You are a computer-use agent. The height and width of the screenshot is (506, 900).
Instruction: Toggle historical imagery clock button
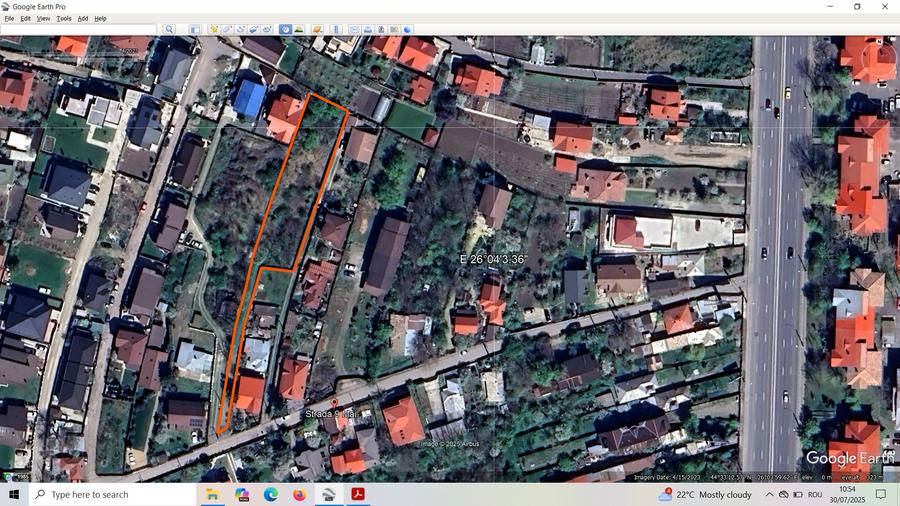pos(285,29)
